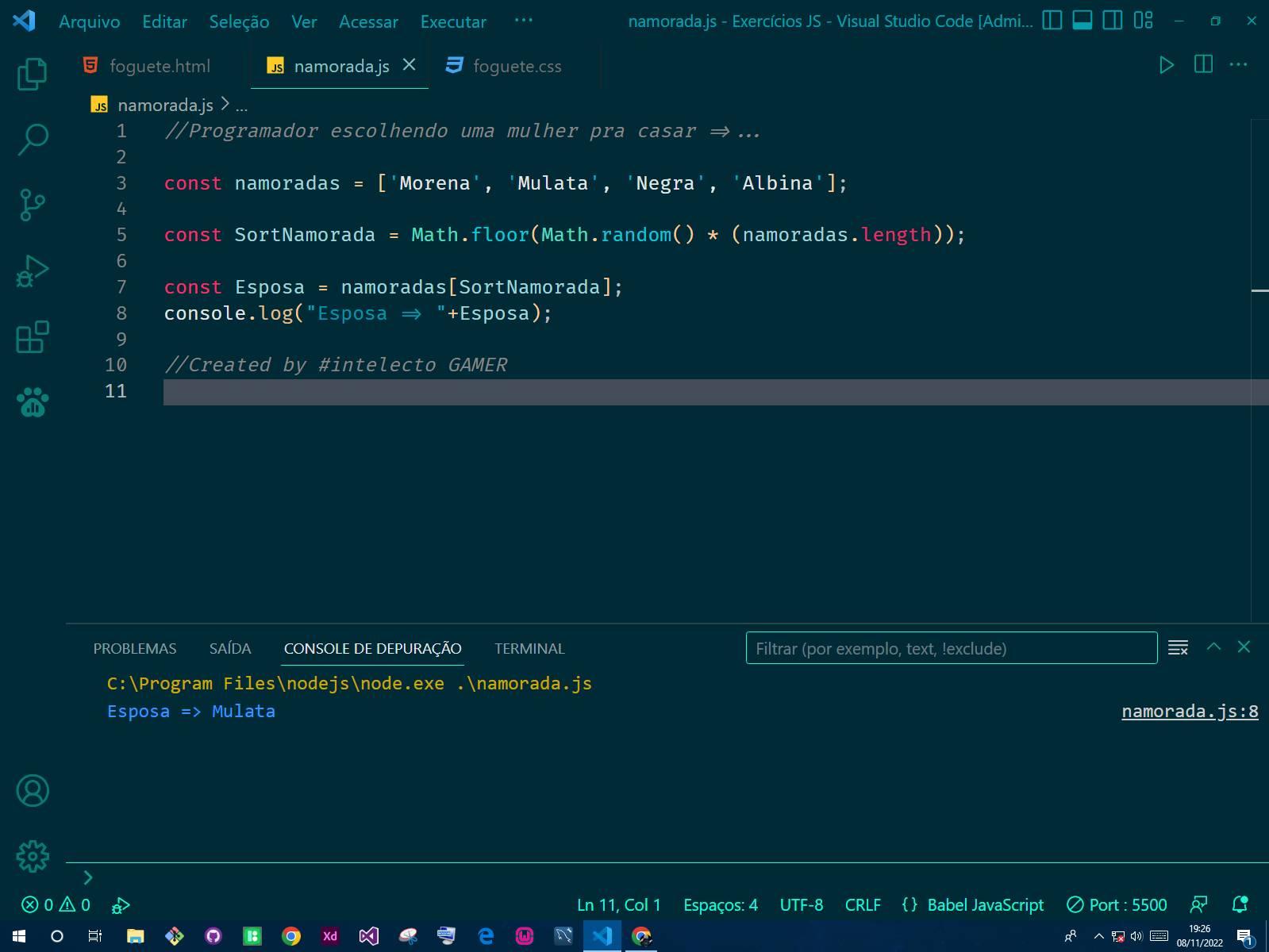
Task: Change the UTF-8 encoding selector
Action: 801,904
